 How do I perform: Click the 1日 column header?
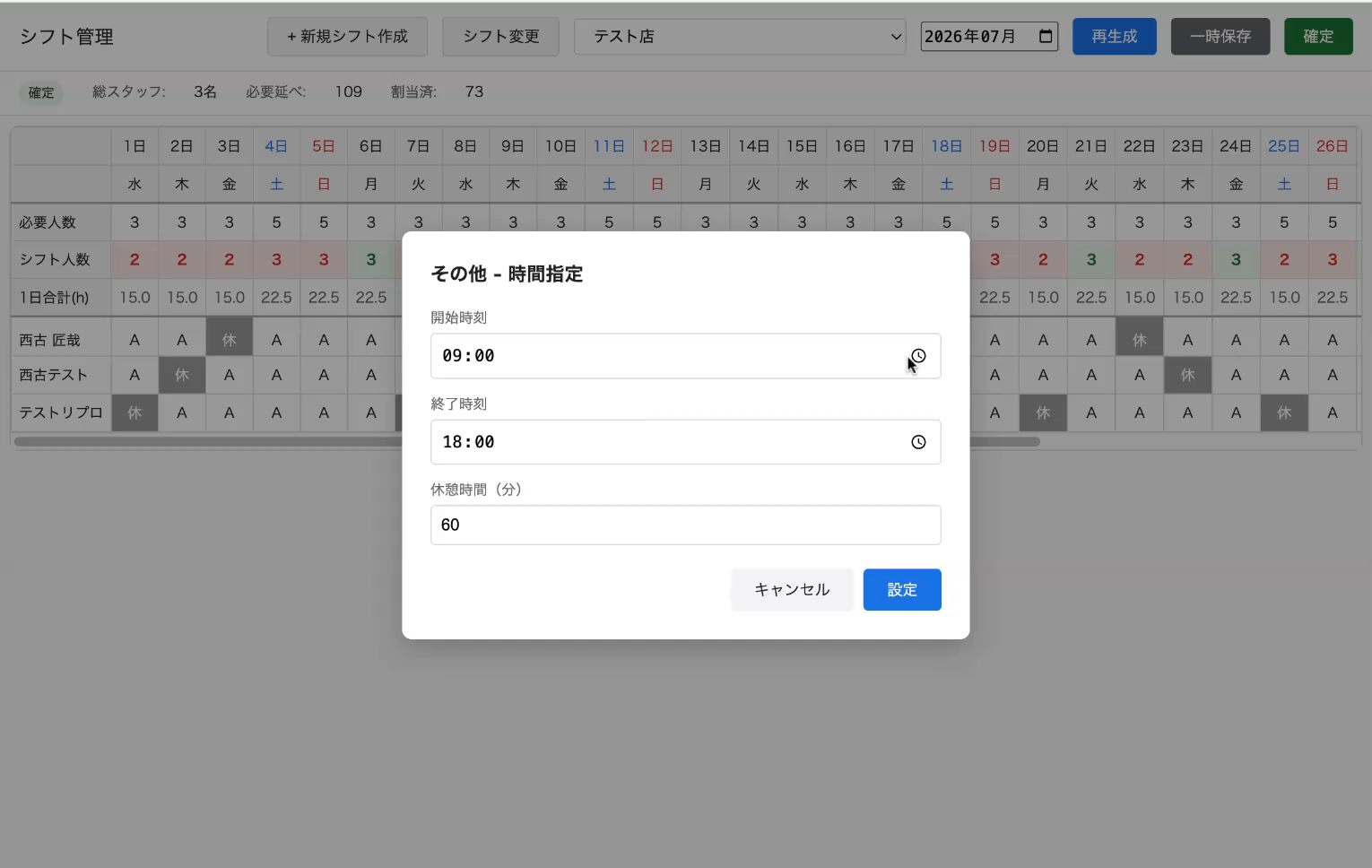(x=135, y=146)
